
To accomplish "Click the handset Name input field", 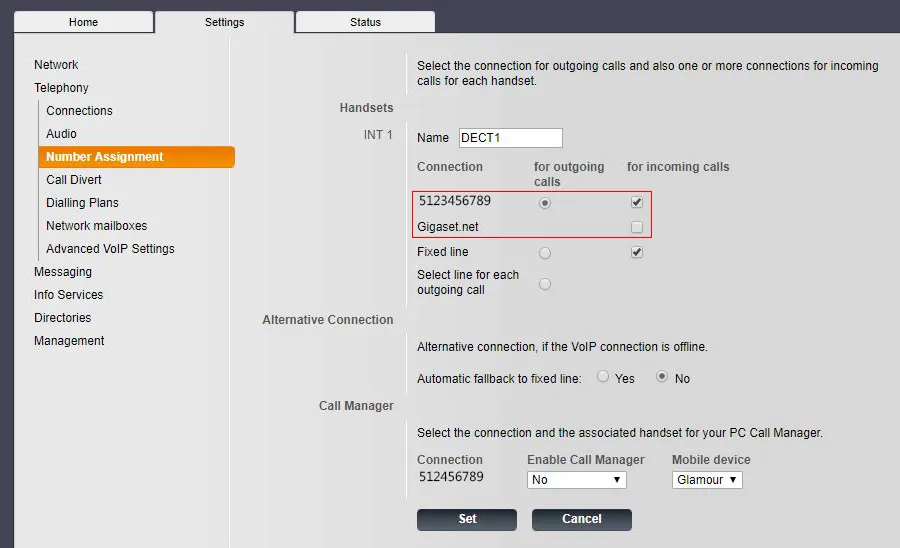I will pyautogui.click(x=510, y=138).
